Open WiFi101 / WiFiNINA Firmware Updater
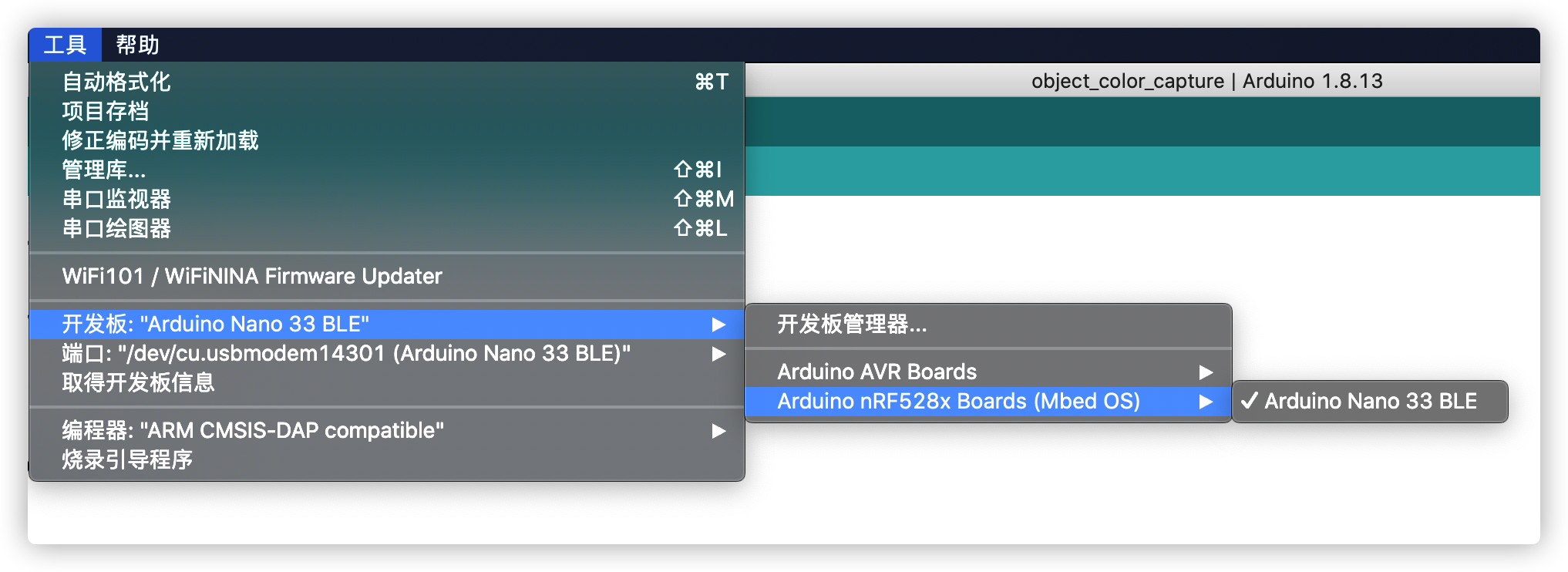The width and height of the screenshot is (1568, 572). pyautogui.click(x=386, y=276)
